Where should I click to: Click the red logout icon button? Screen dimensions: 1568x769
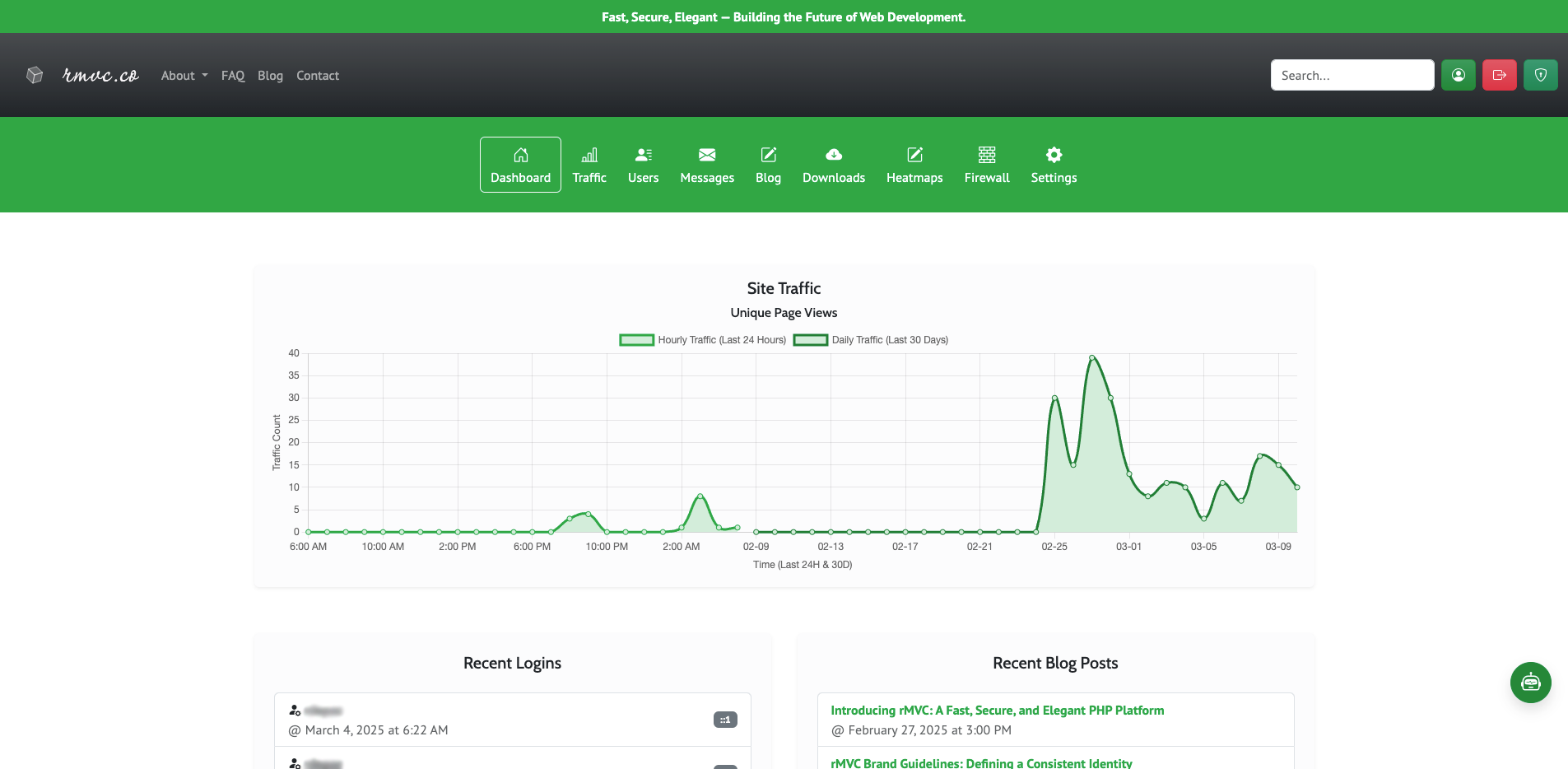point(1499,75)
